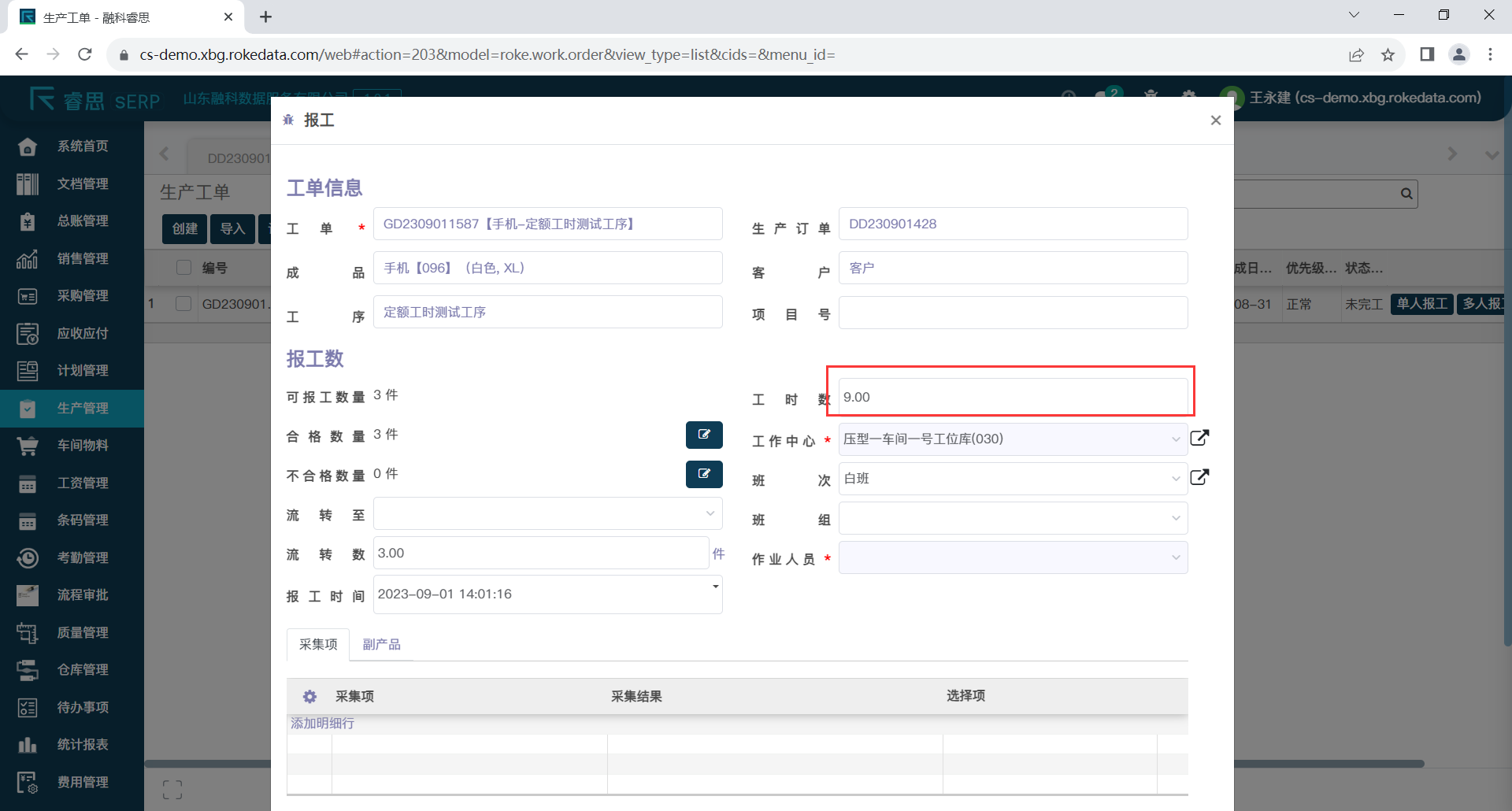This screenshot has width=1512, height=811.
Task: Click the fullscreen icon at bottom left
Action: pos(172,790)
